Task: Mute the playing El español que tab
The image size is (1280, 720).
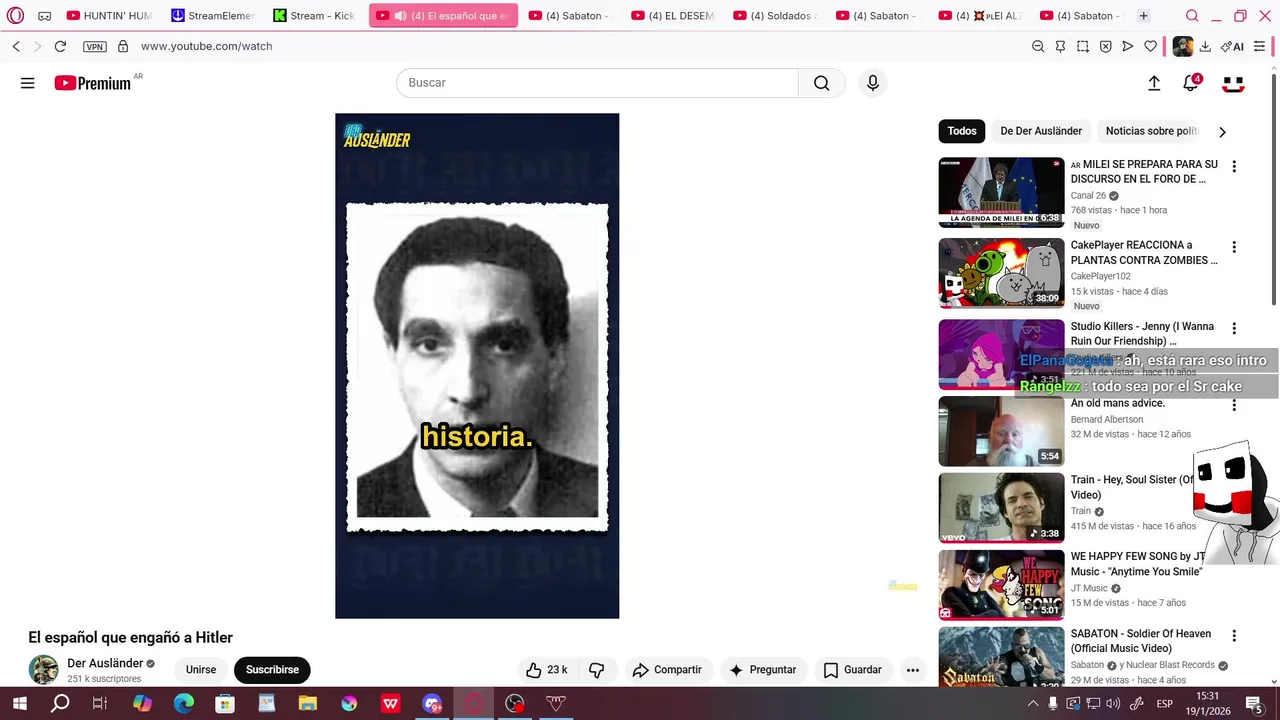Action: [x=400, y=16]
